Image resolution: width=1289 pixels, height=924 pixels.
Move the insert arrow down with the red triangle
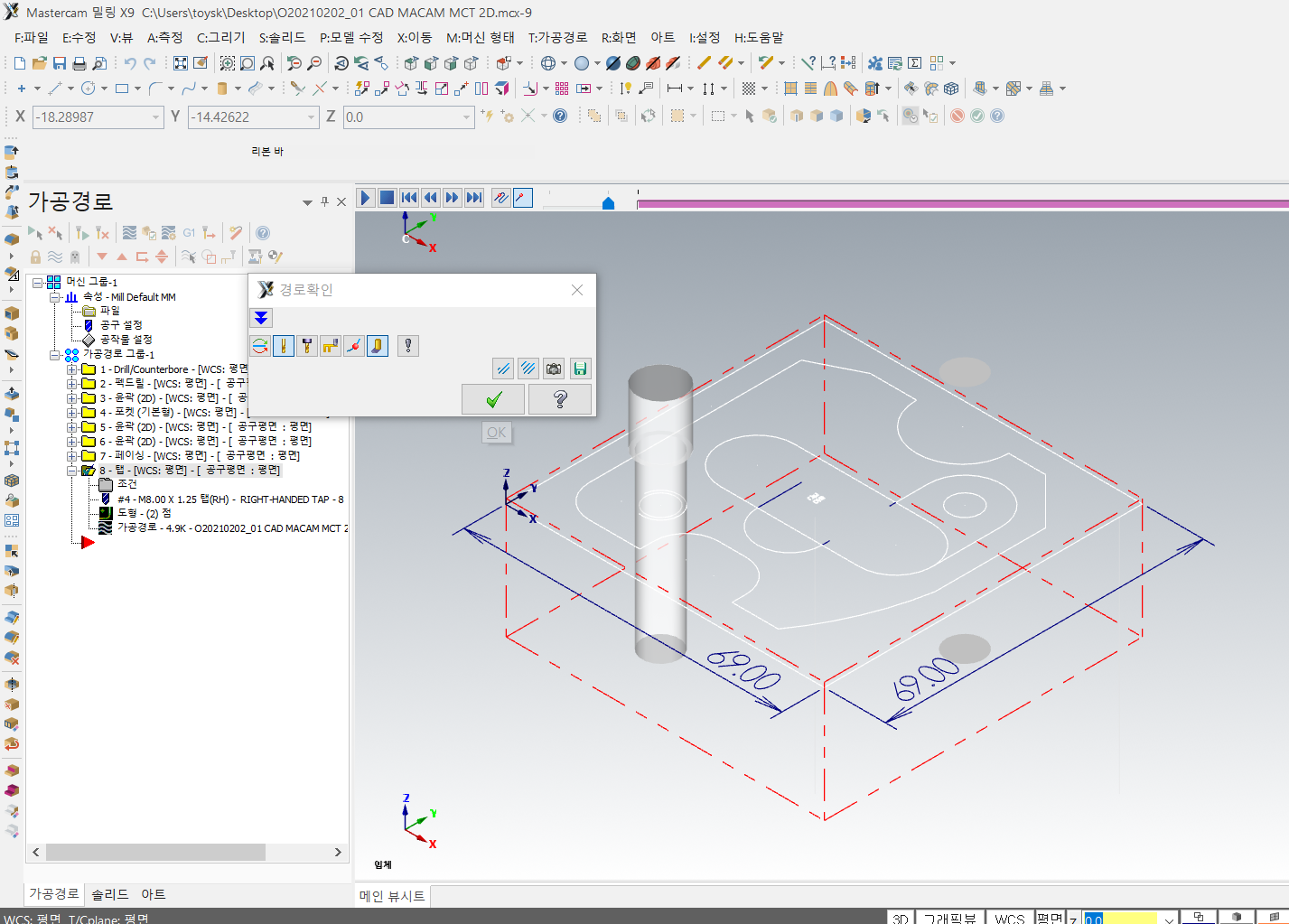pos(102,257)
